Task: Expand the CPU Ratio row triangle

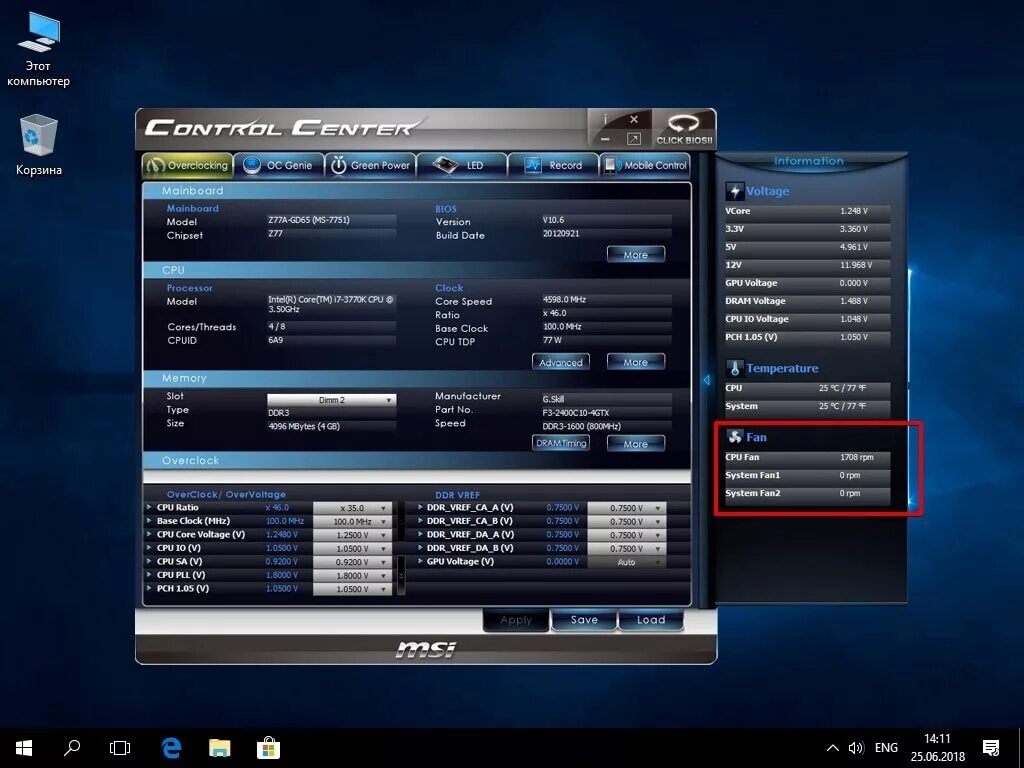Action: (150, 507)
